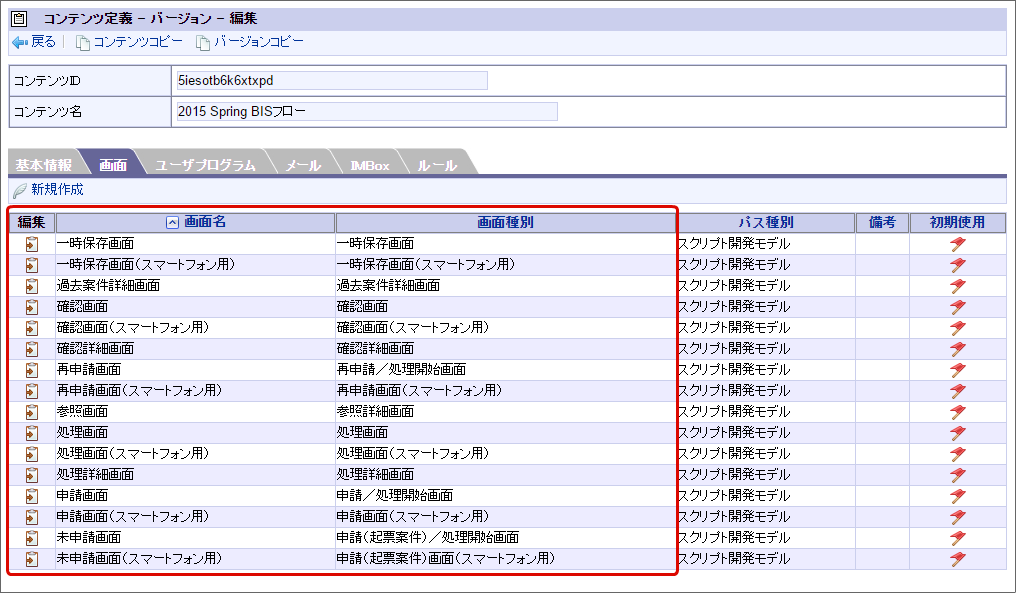Toggle 初期使用 flag for 一時保存画面 row
The width and height of the screenshot is (1016, 593).
[x=957, y=244]
